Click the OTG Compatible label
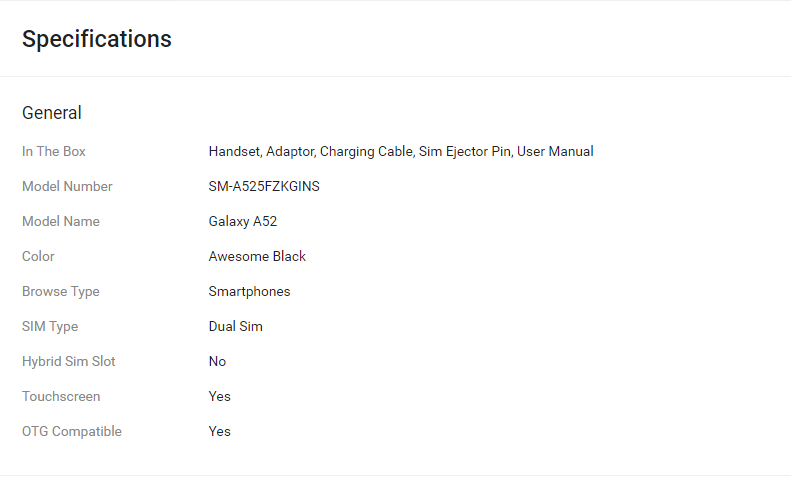This screenshot has width=791, height=479. 72,431
